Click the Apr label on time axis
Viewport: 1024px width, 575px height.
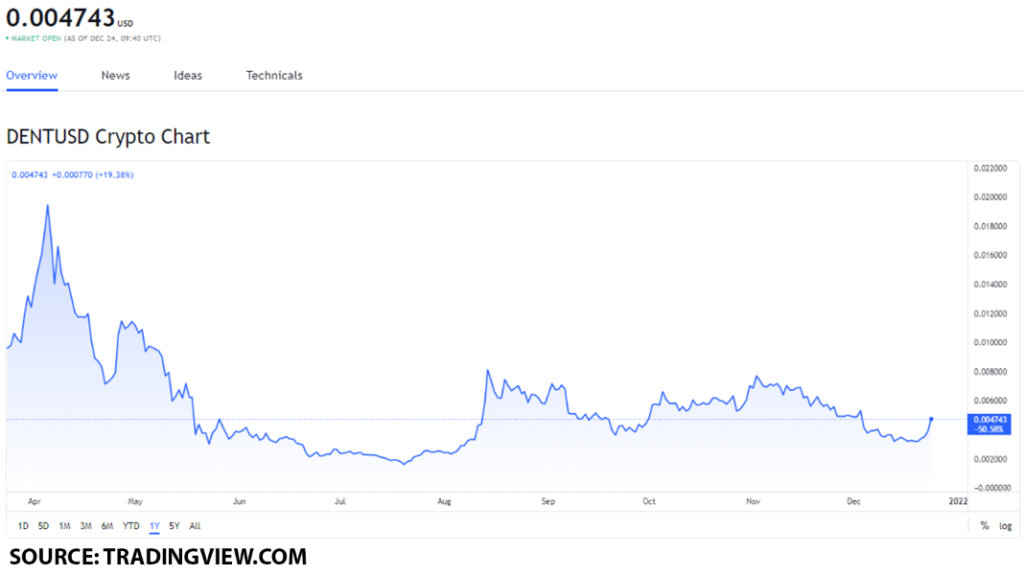click(x=34, y=502)
